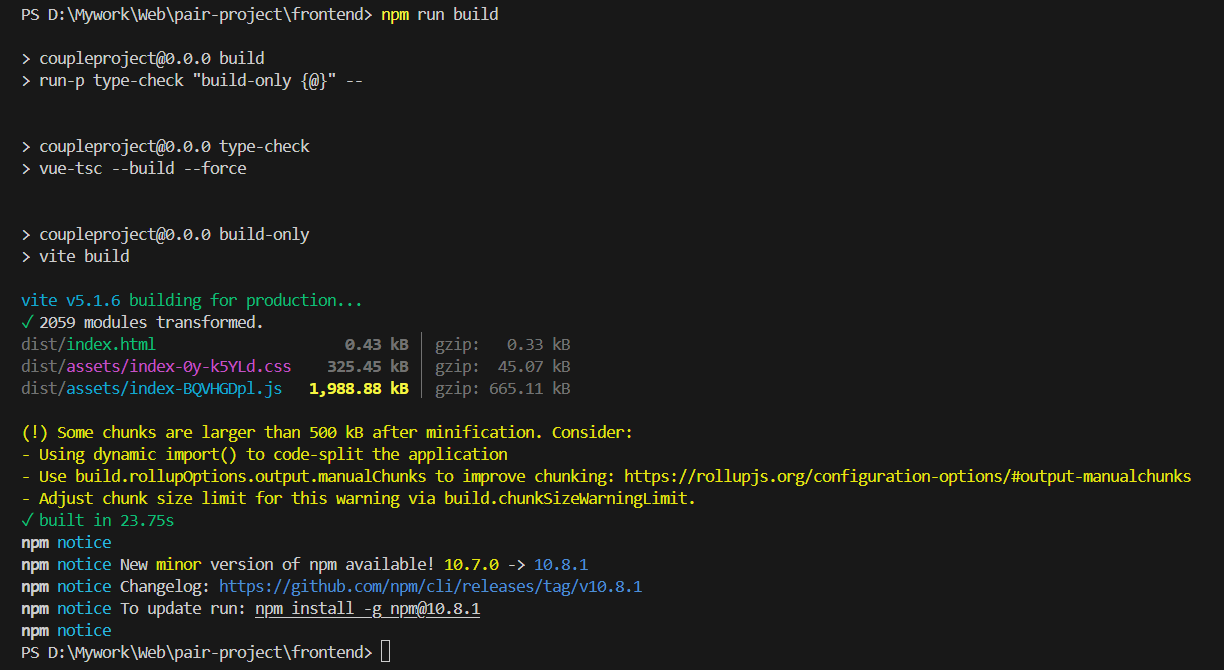Open the rollupjs.org manualChunks documentation link
Image resolution: width=1224 pixels, height=670 pixels.
pos(907,476)
